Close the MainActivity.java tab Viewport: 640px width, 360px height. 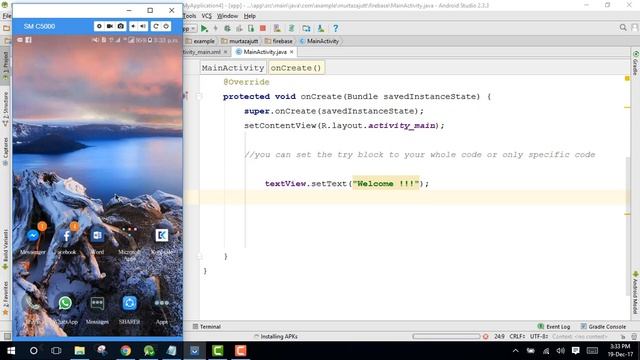pyautogui.click(x=291, y=52)
